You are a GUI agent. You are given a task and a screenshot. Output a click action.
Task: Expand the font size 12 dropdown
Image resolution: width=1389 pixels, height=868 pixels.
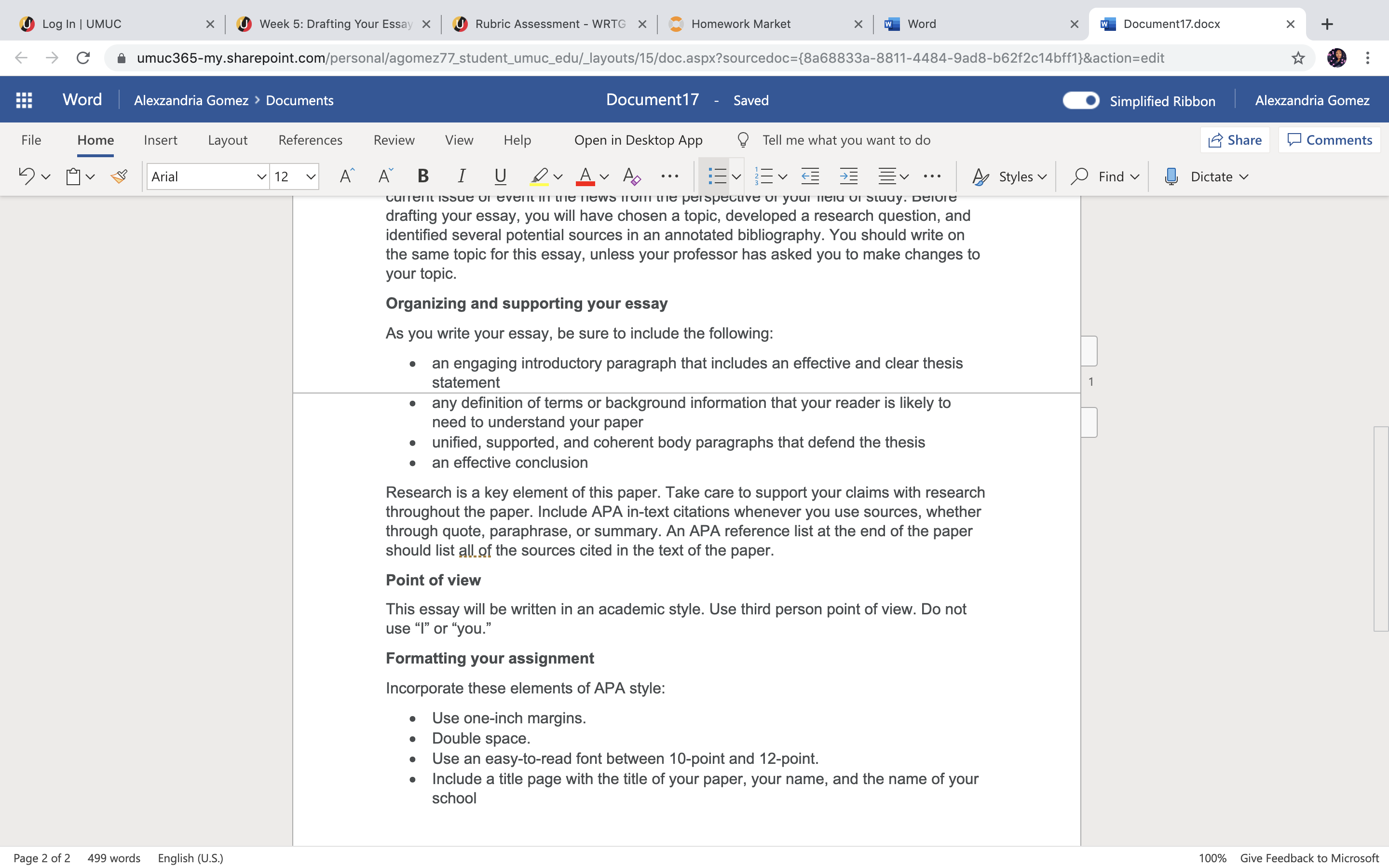pyautogui.click(x=295, y=176)
